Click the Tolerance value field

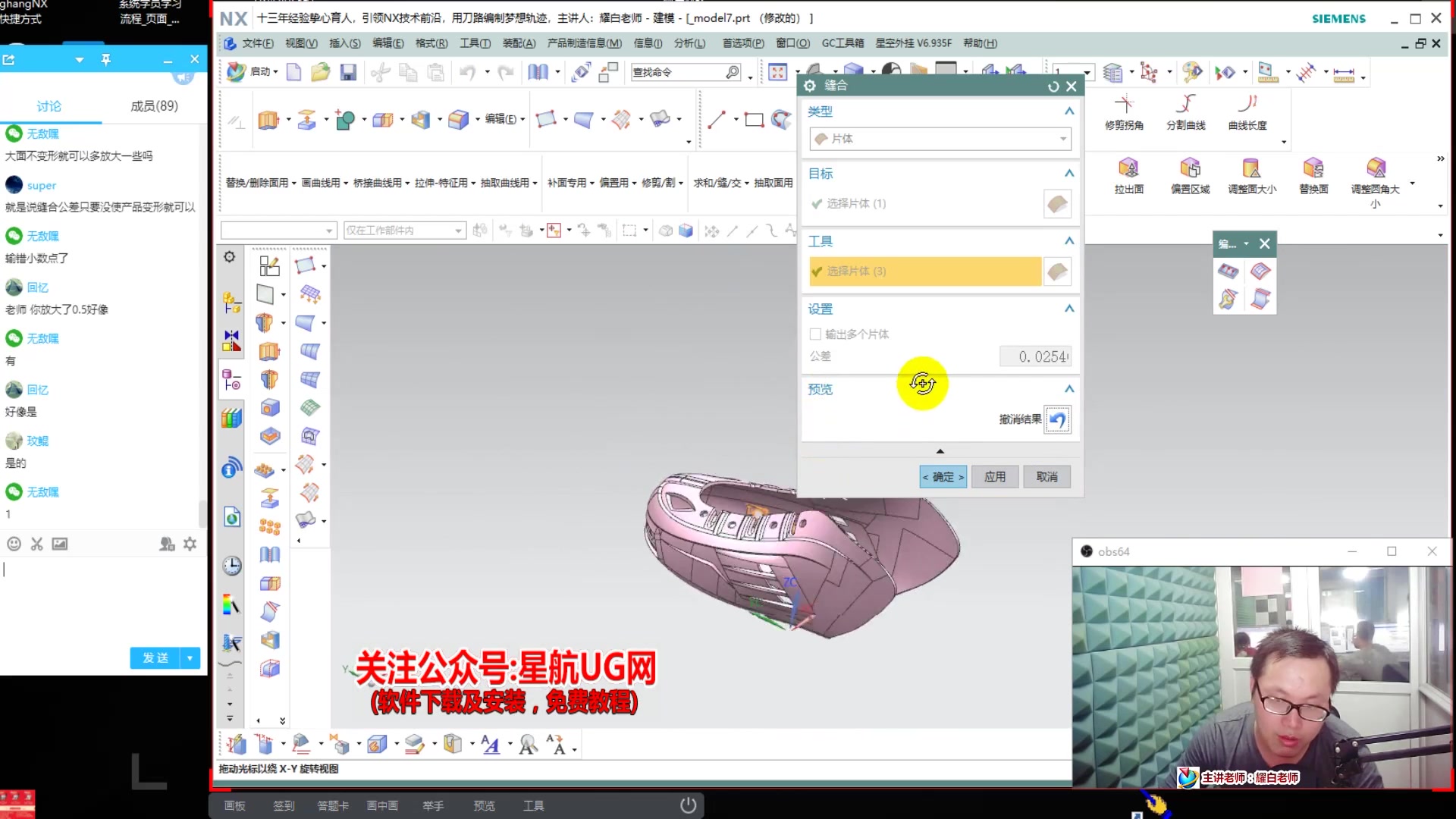point(1035,356)
